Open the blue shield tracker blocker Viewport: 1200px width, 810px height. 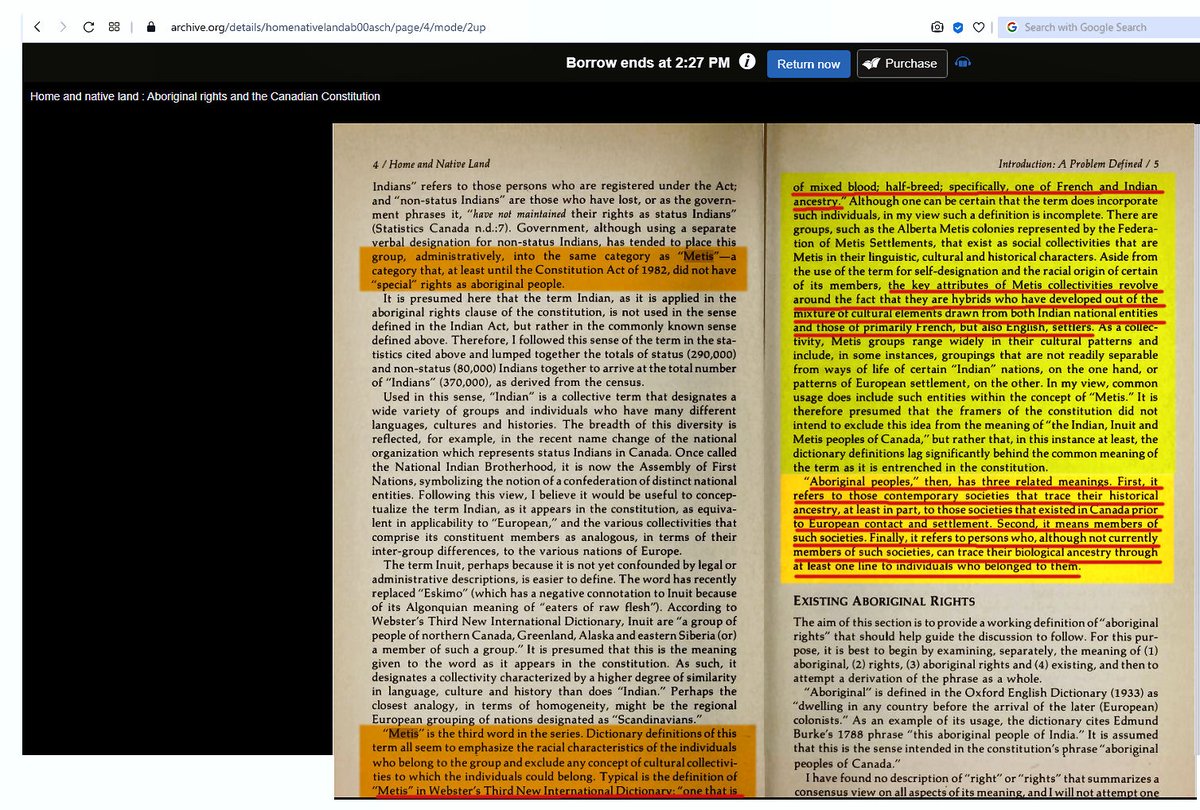(x=958, y=27)
